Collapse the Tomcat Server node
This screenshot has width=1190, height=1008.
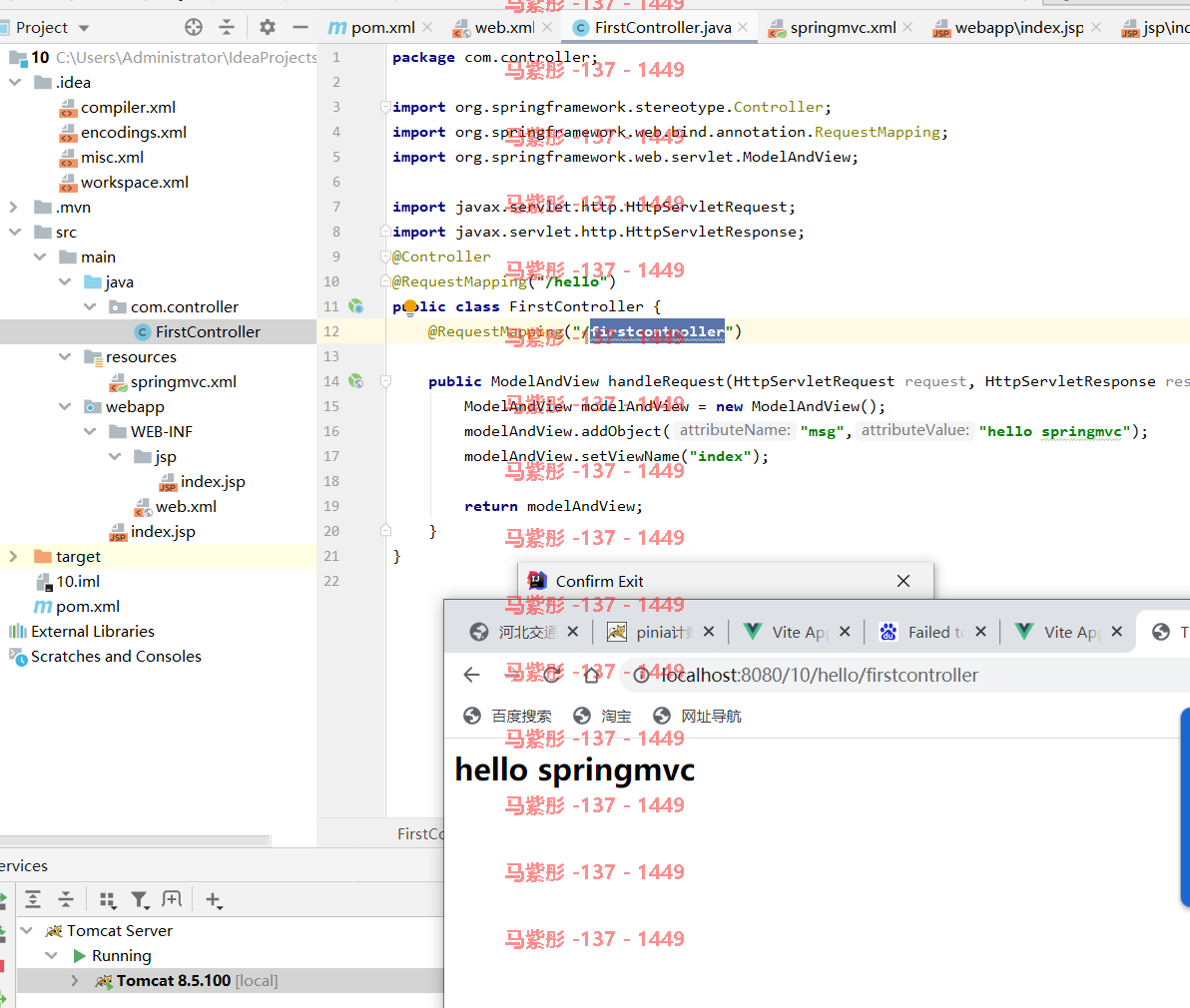point(27,930)
